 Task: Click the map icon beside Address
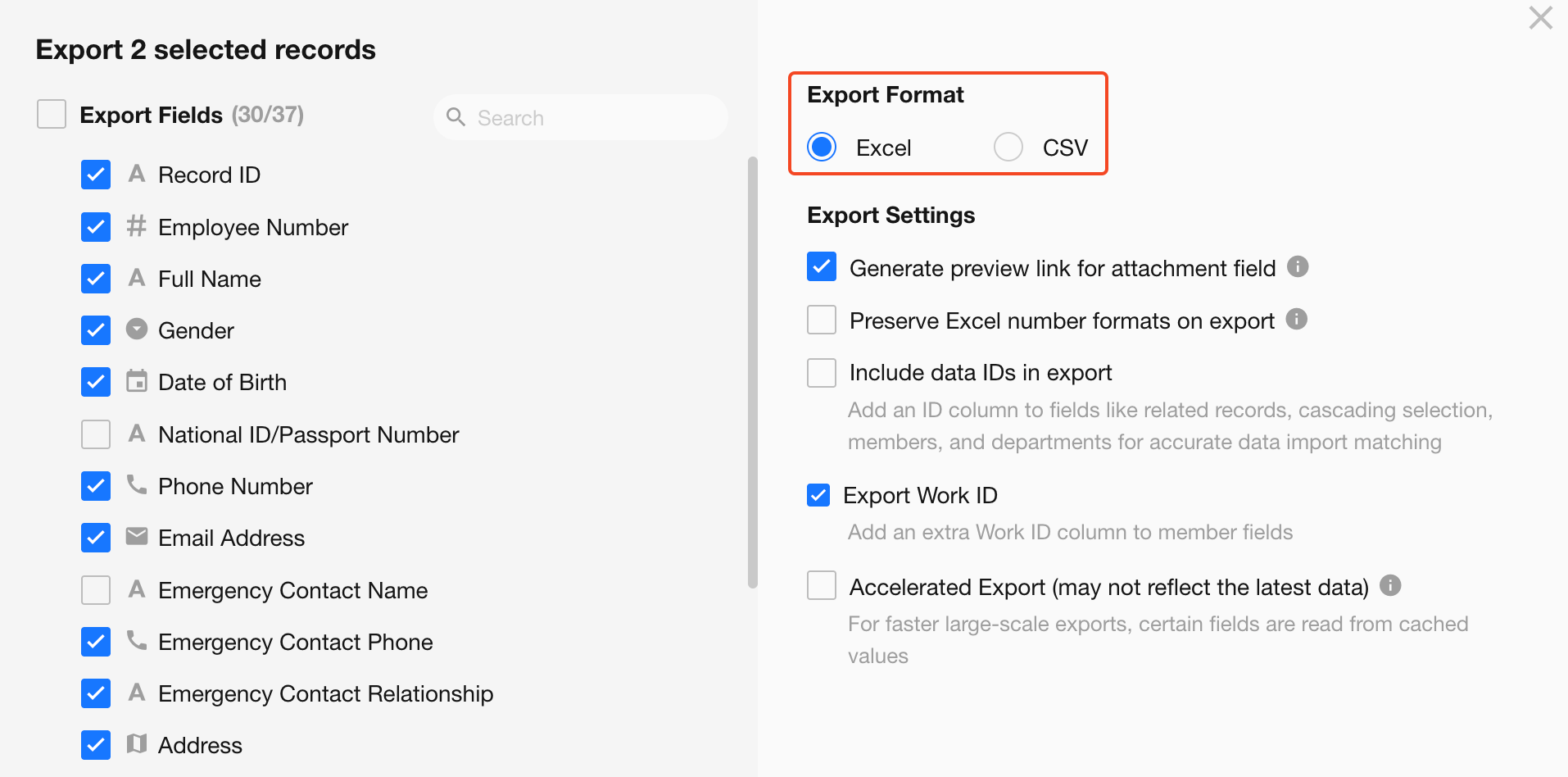(x=137, y=744)
